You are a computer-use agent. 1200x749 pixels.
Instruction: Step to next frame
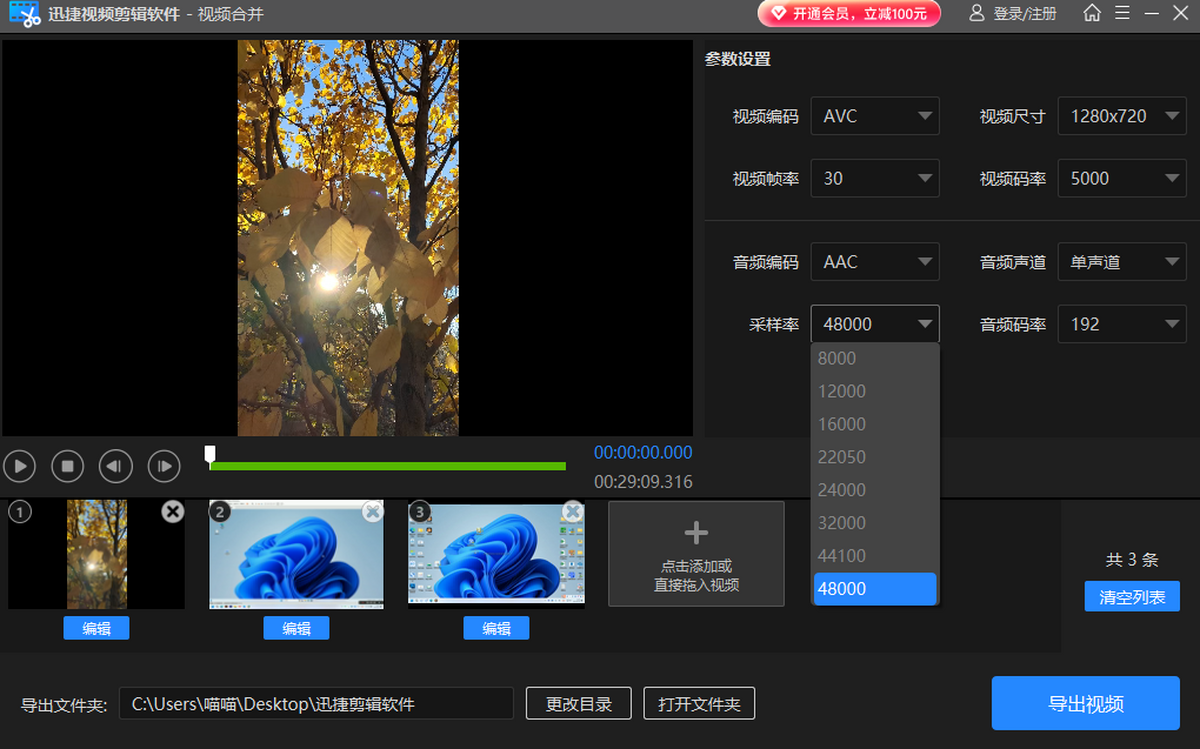pyautogui.click(x=164, y=466)
